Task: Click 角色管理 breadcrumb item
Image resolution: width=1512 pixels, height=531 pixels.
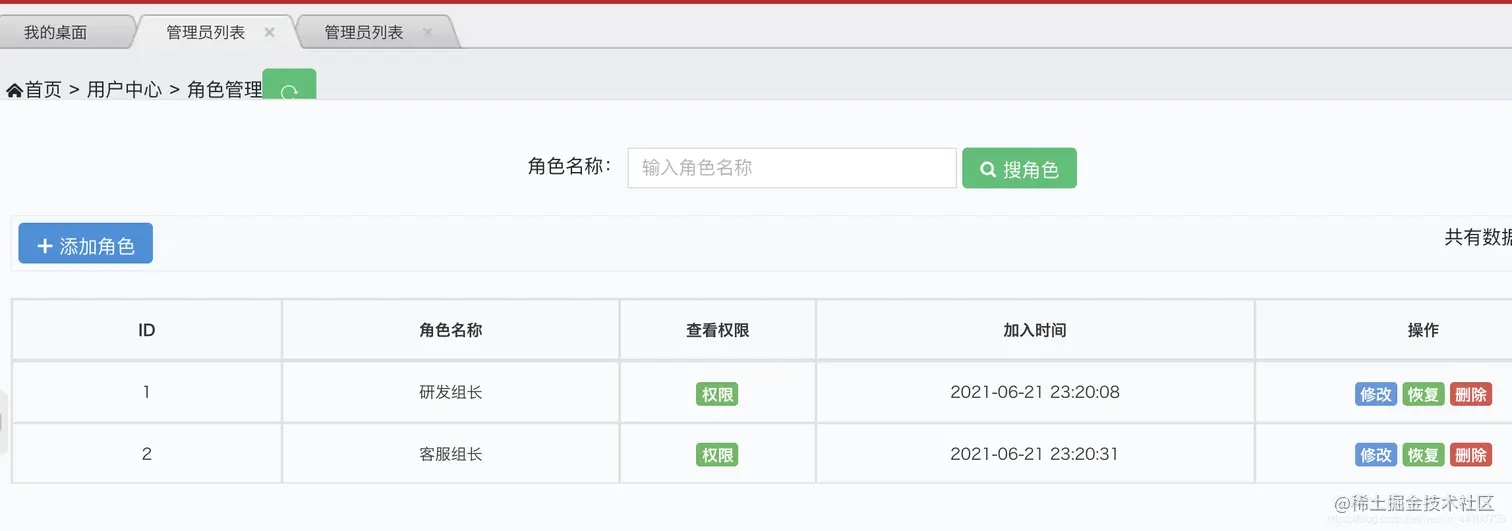Action: tap(225, 90)
